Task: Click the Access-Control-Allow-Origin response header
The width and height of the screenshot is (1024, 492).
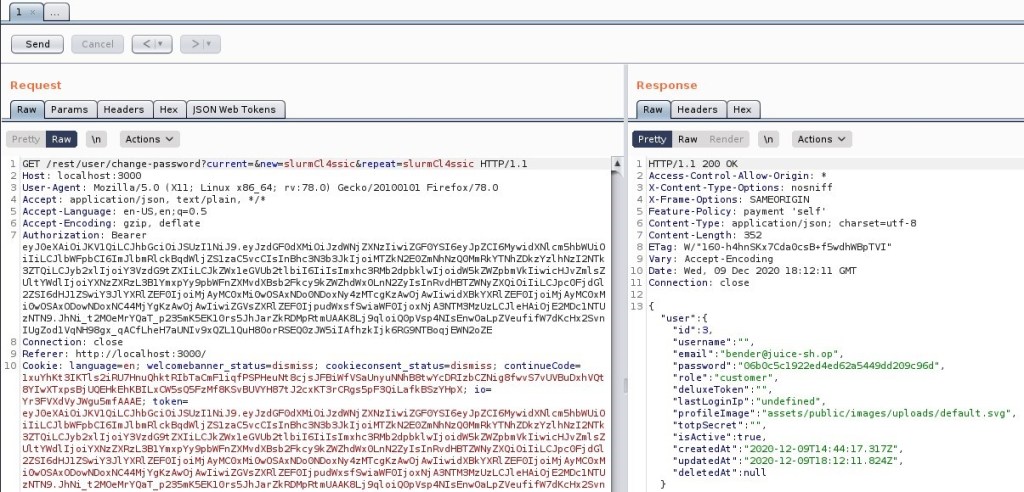Action: (737, 176)
